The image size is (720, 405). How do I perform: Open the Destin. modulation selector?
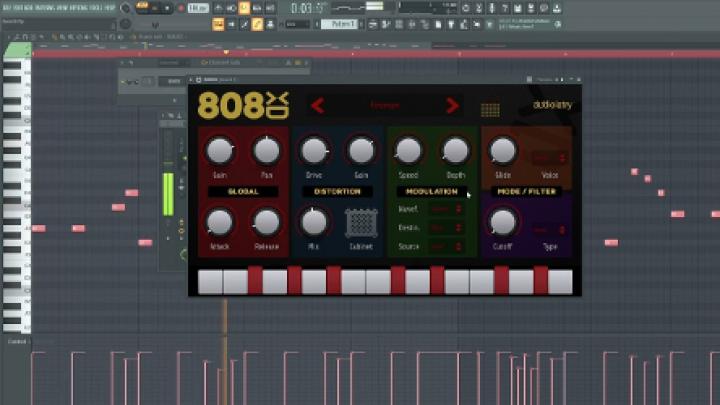(x=446, y=228)
